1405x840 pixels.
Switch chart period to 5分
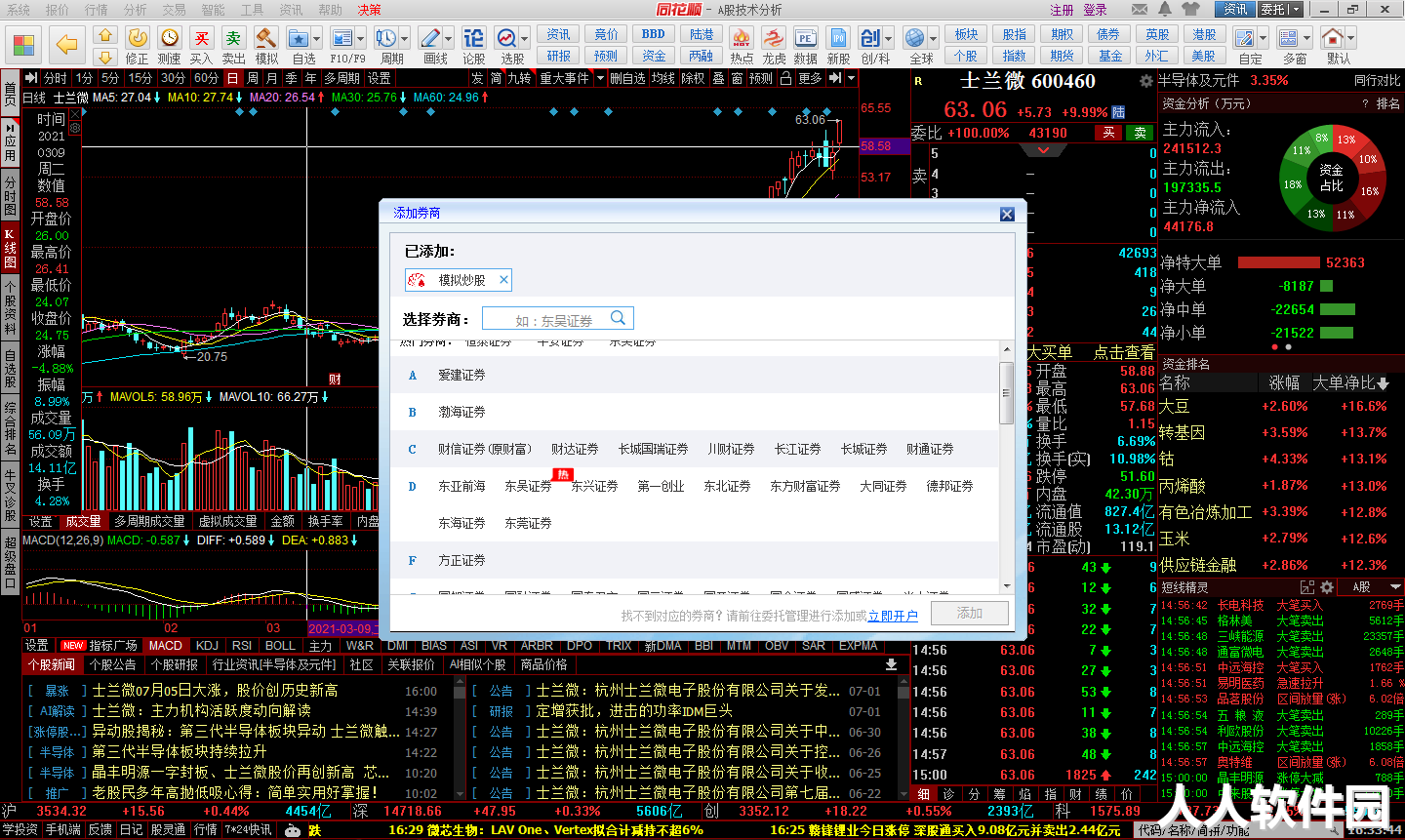click(x=110, y=78)
